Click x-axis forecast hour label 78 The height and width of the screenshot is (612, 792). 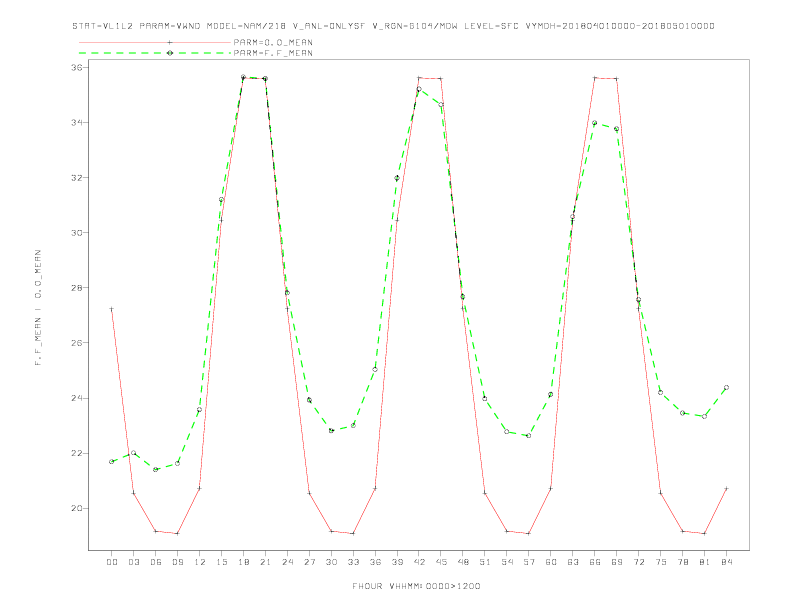pos(682,562)
